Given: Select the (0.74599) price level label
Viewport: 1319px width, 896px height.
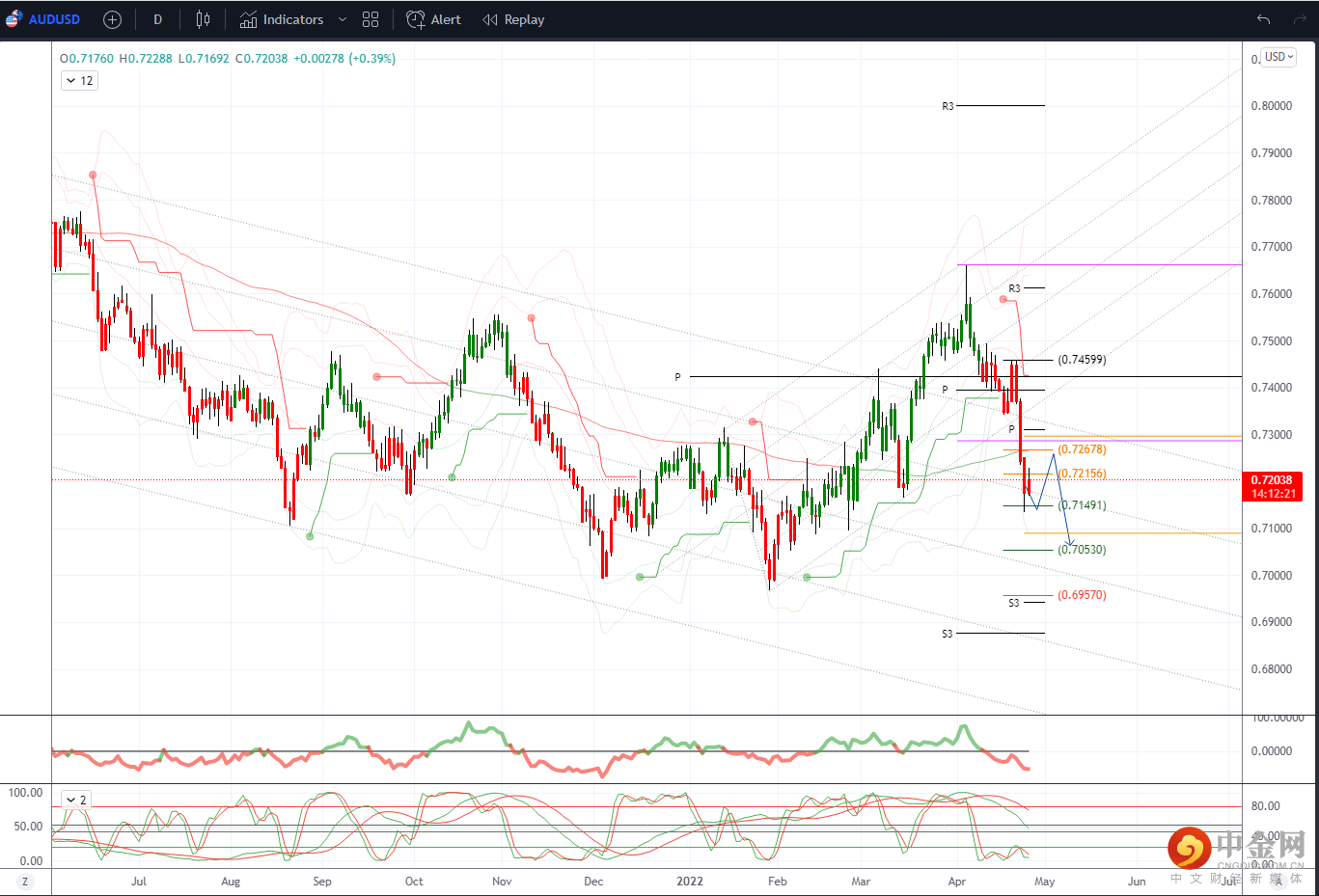Looking at the screenshot, I should coord(1083,360).
